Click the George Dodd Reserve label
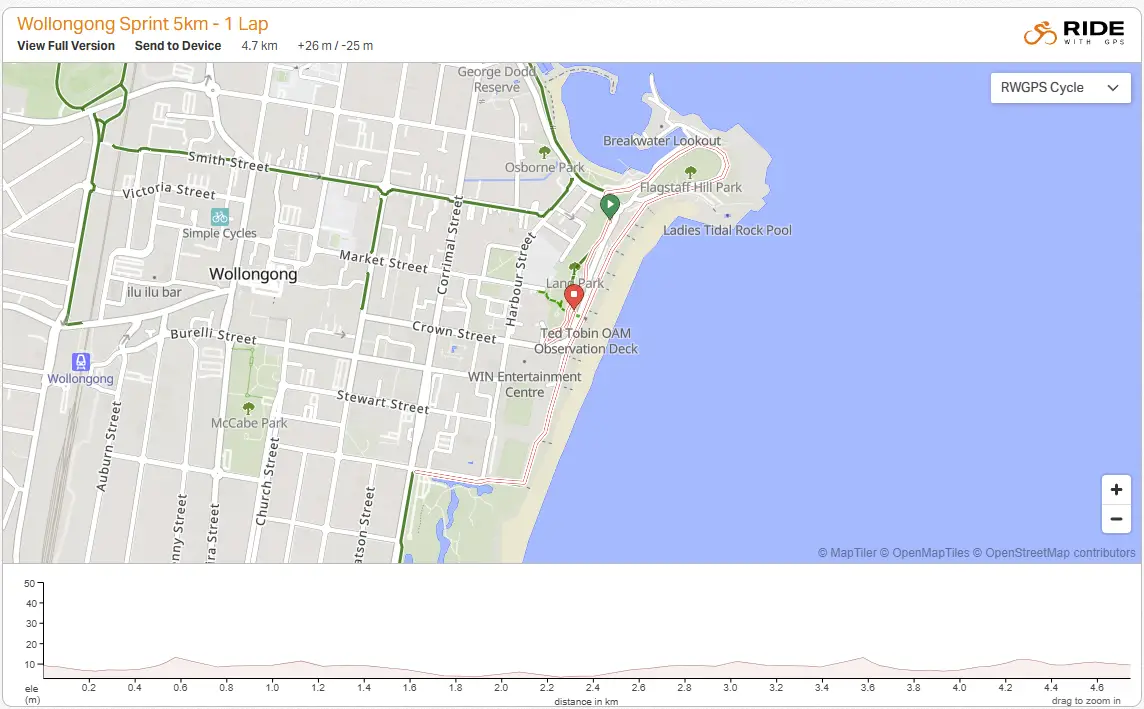 coord(497,80)
